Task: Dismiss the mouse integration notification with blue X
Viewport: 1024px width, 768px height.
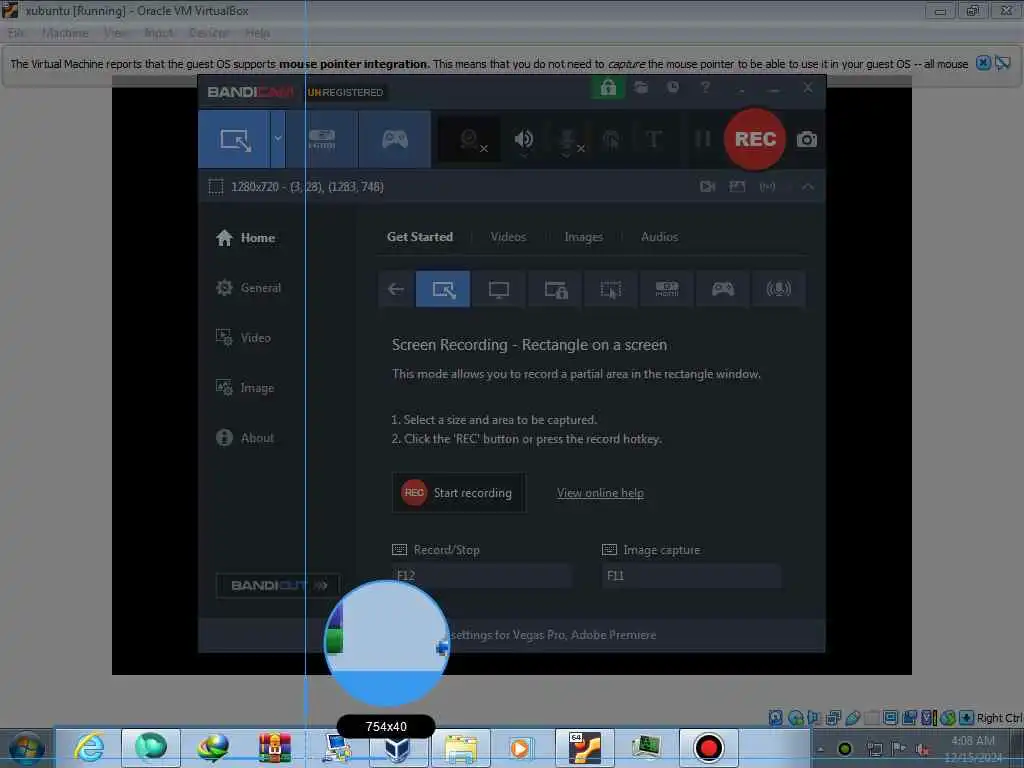Action: click(983, 63)
